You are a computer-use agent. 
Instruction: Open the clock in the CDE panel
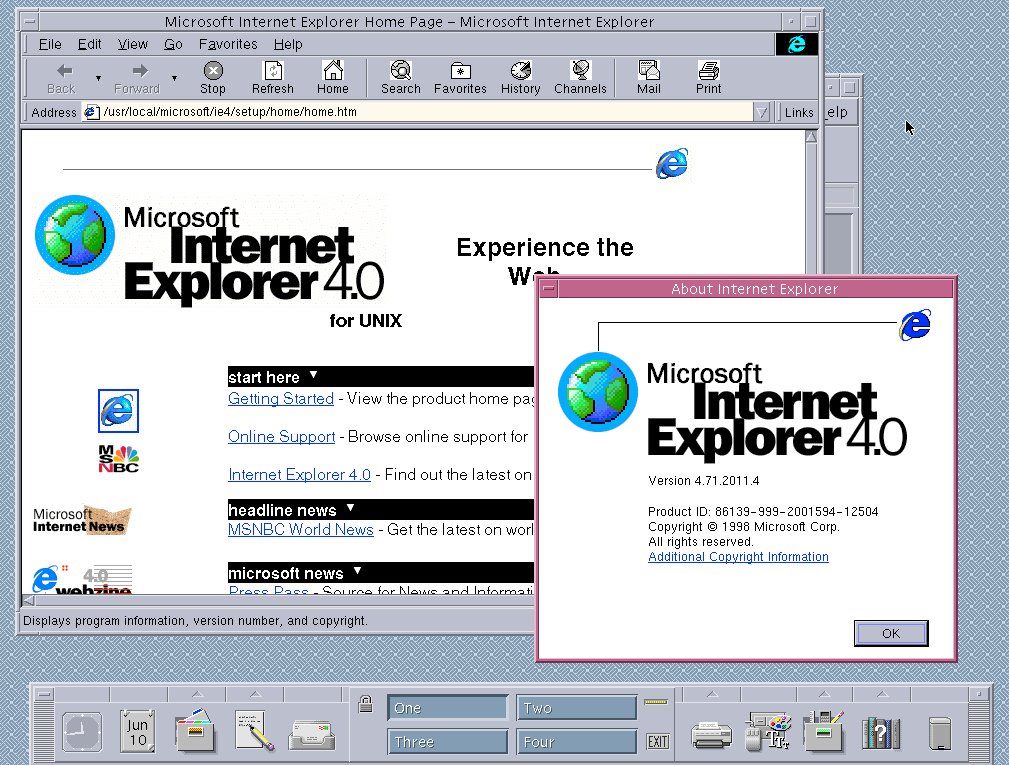point(82,732)
